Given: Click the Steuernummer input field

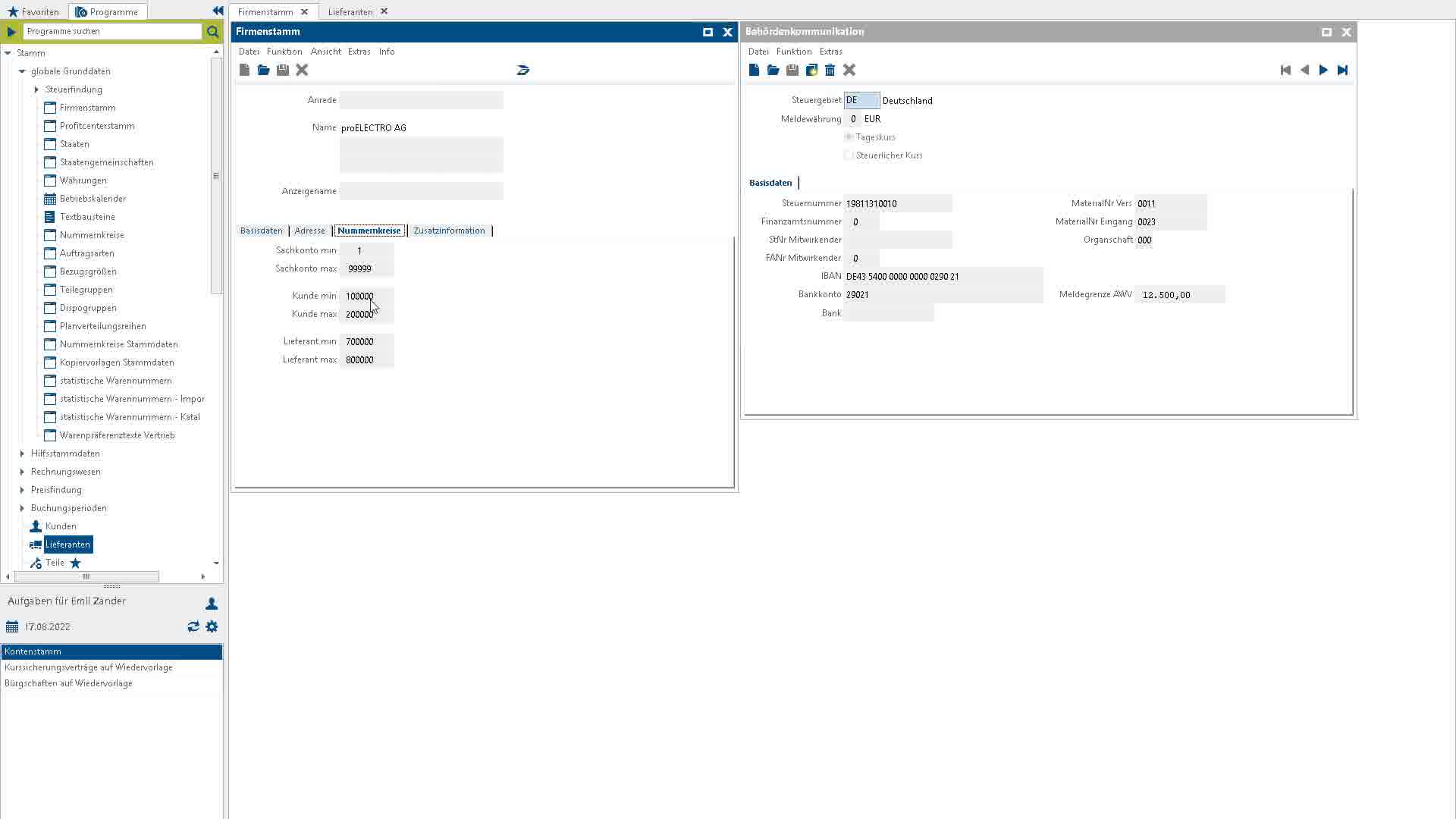Looking at the screenshot, I should pyautogui.click(x=898, y=203).
